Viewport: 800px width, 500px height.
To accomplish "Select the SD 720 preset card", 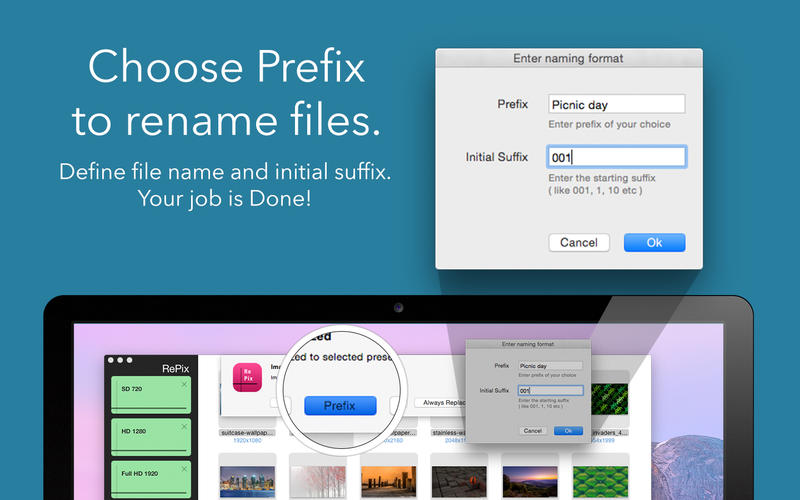I will point(151,395).
